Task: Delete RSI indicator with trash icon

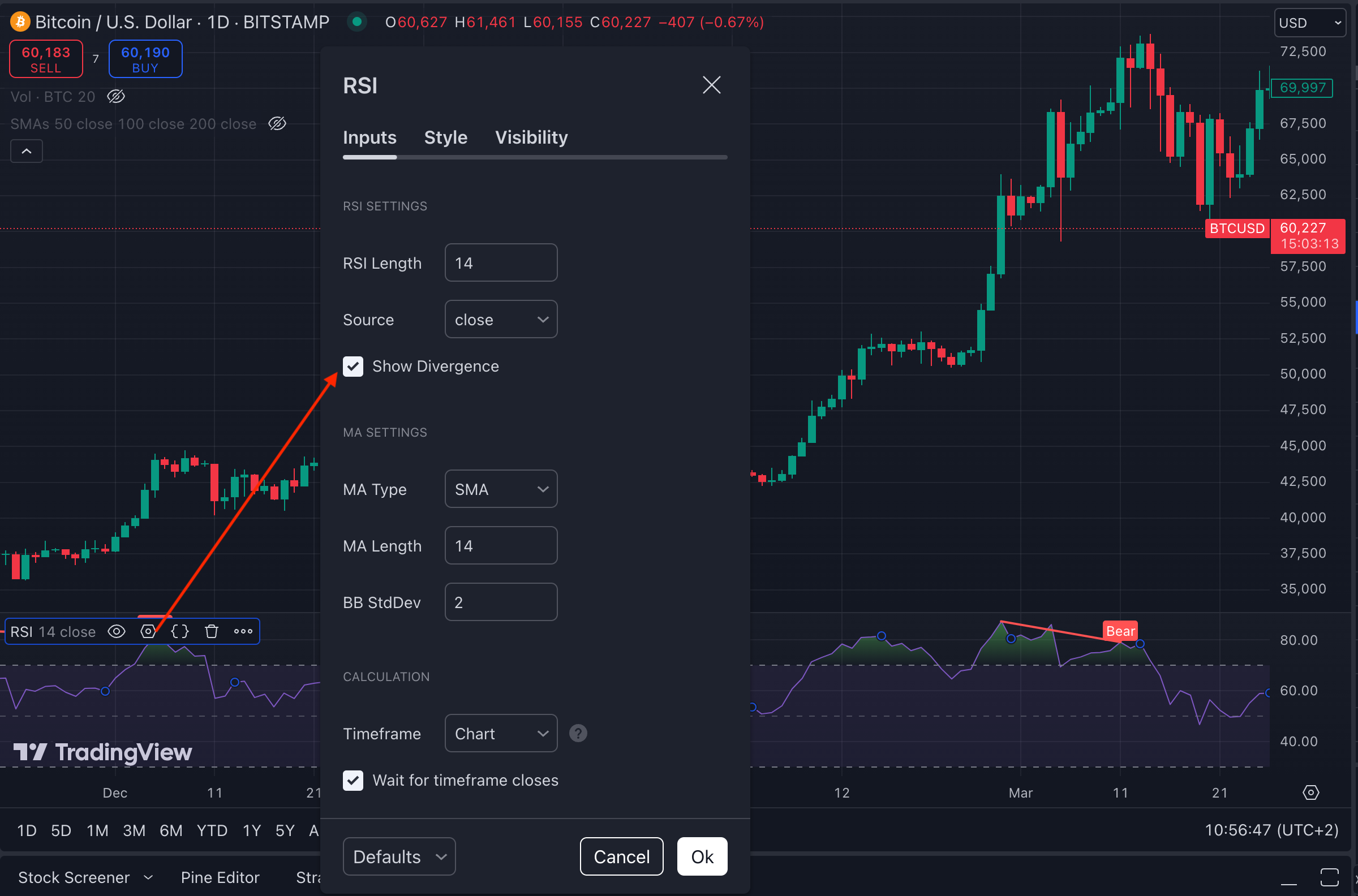Action: point(212,631)
